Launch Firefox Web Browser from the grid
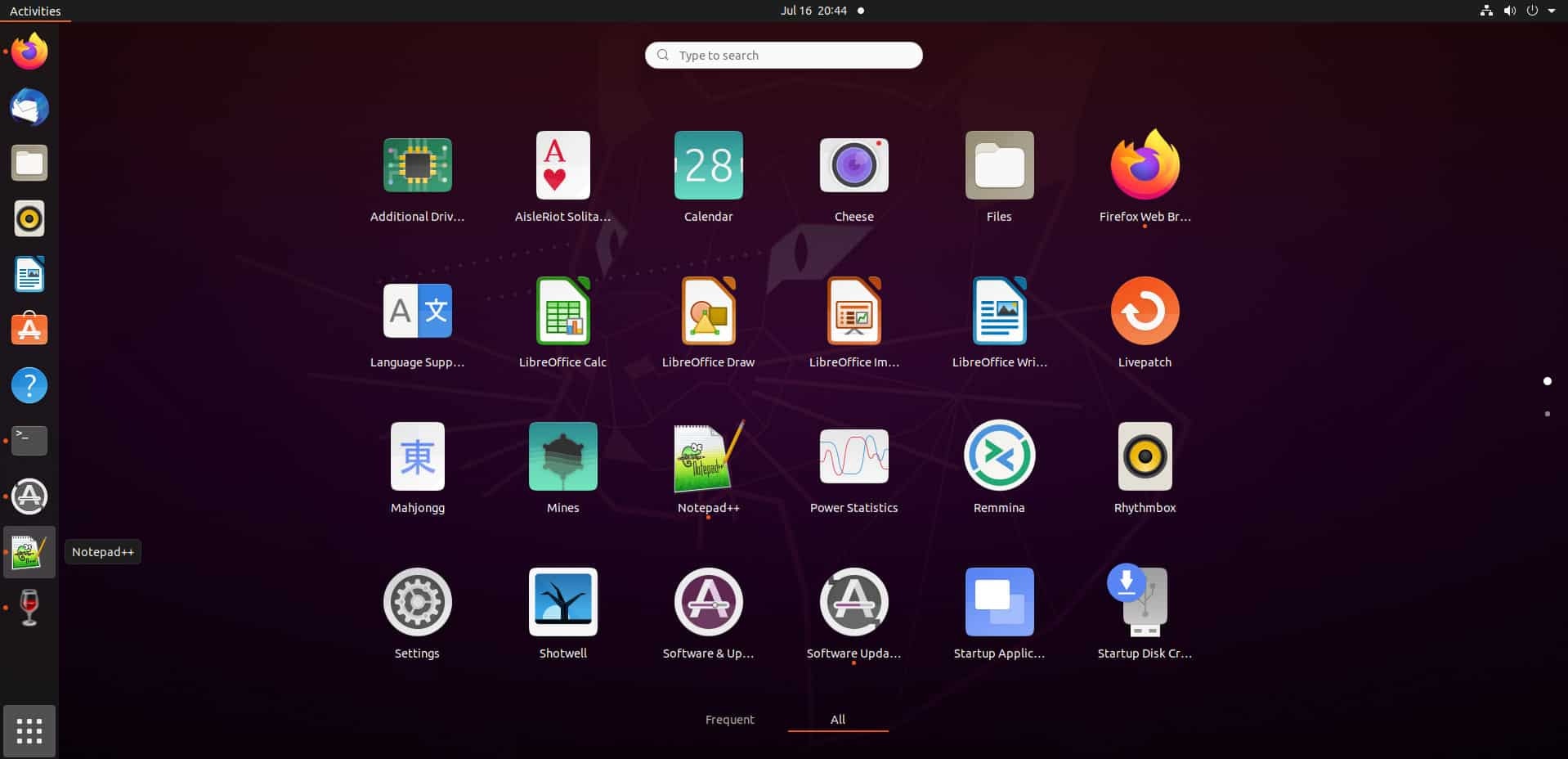This screenshot has height=759, width=1568. pyautogui.click(x=1145, y=165)
